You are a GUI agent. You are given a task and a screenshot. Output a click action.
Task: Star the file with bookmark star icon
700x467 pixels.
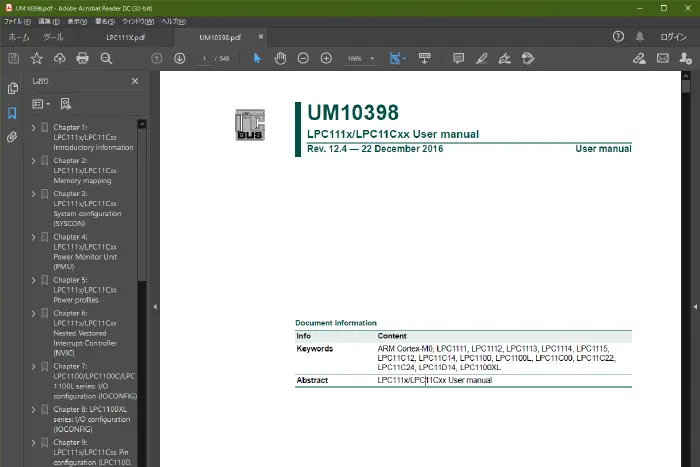pos(37,59)
